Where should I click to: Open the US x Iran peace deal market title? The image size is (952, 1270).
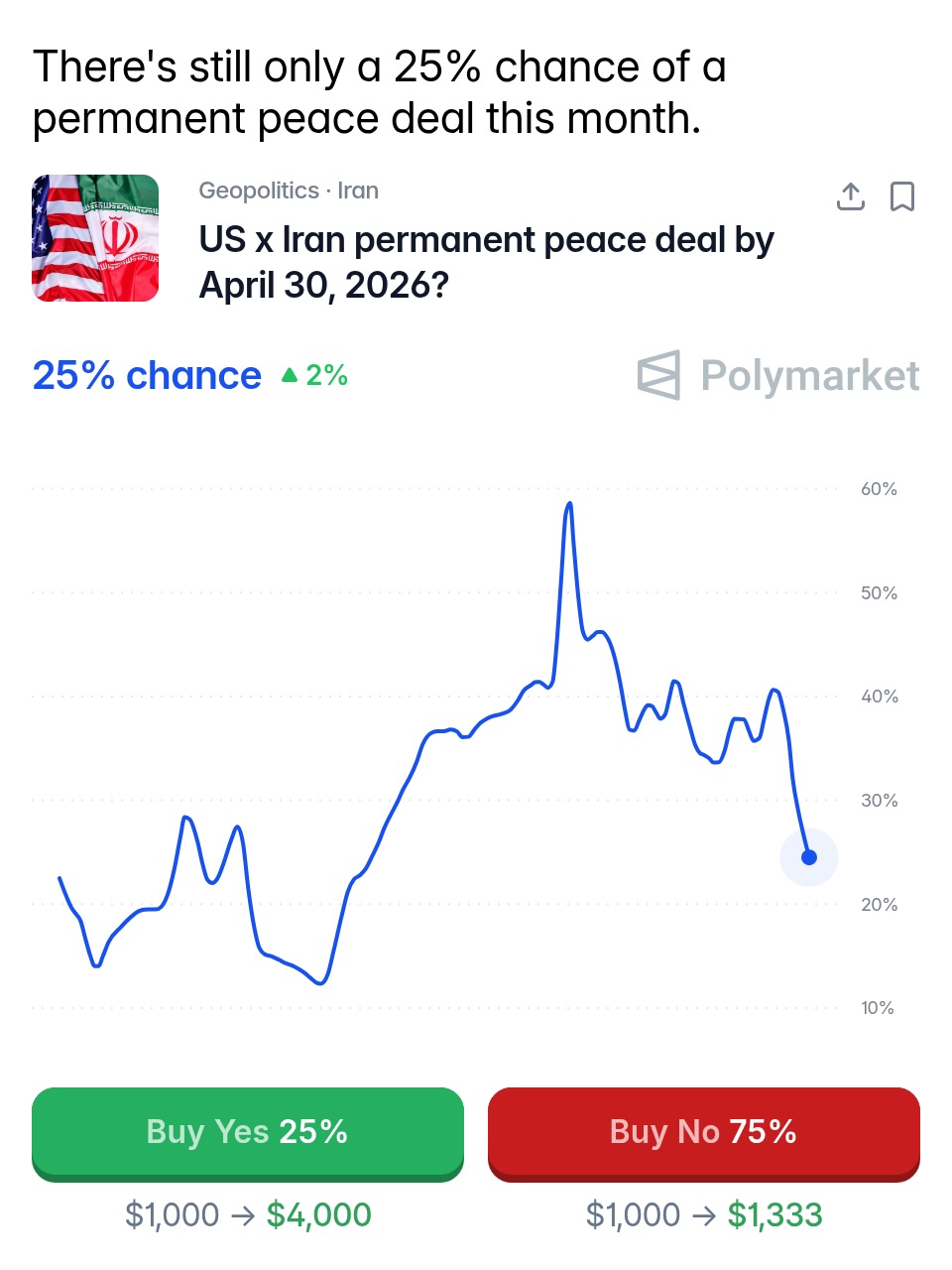click(486, 262)
